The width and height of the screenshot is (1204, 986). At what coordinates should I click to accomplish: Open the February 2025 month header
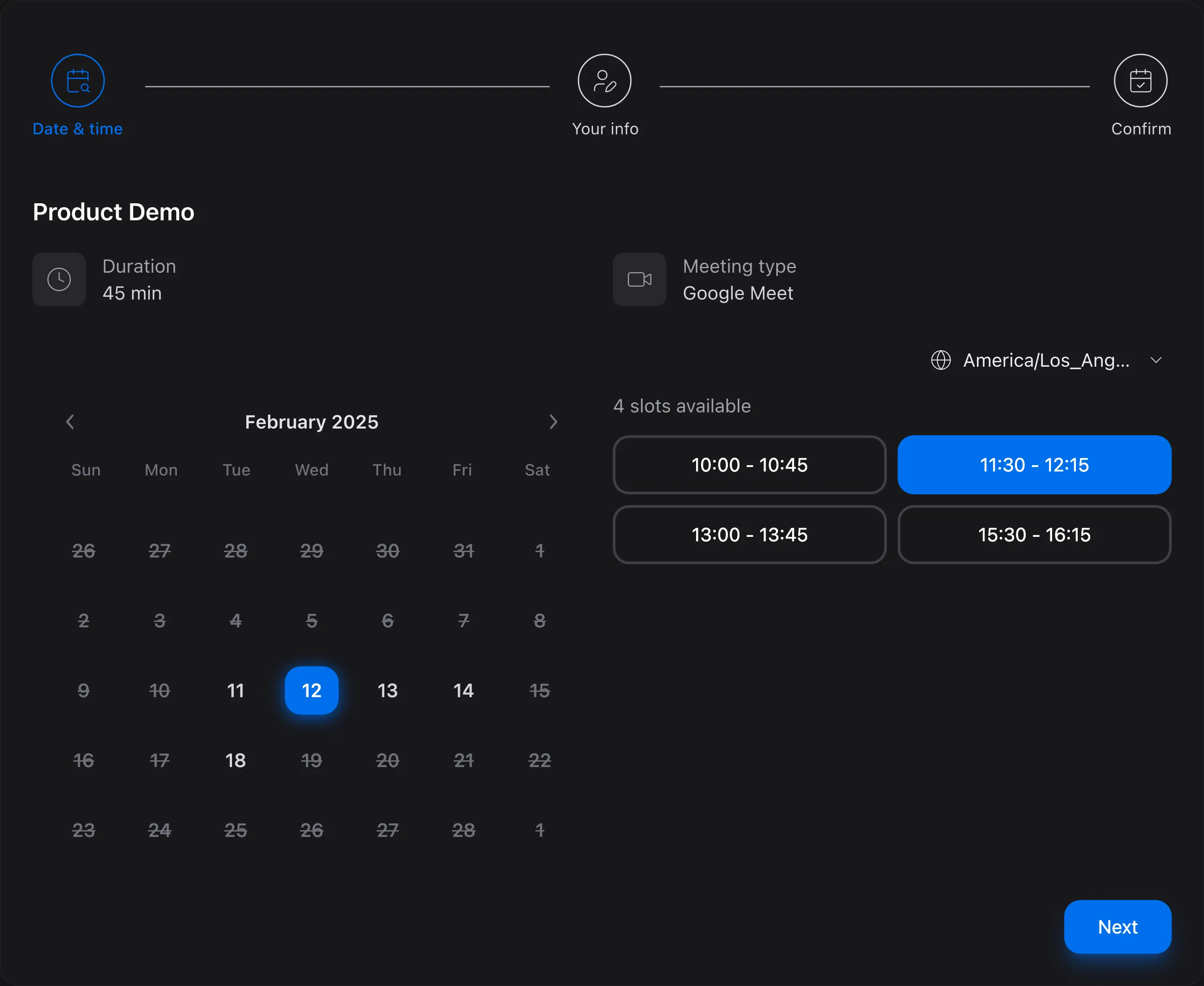click(x=311, y=421)
